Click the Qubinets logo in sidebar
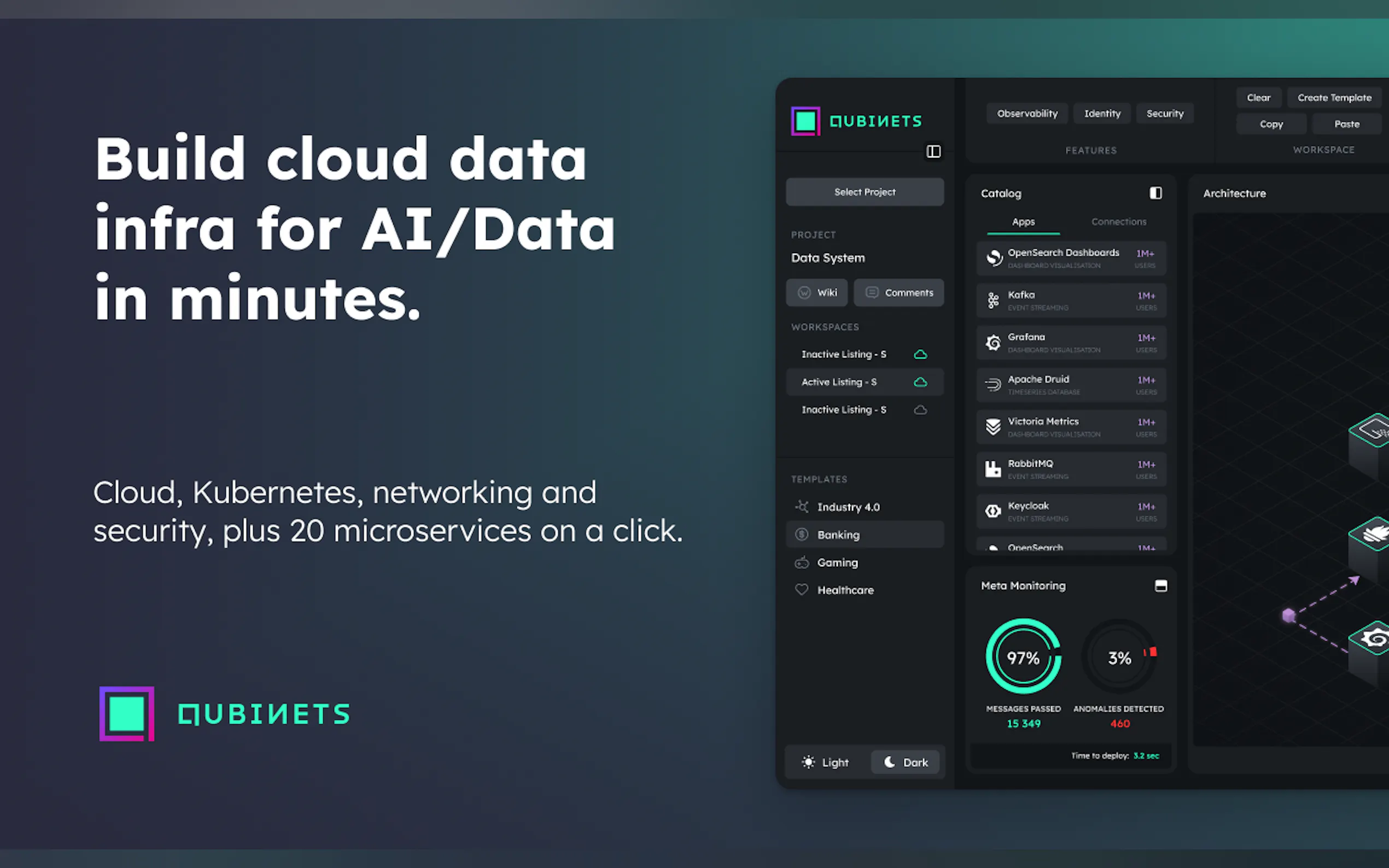 [805, 121]
